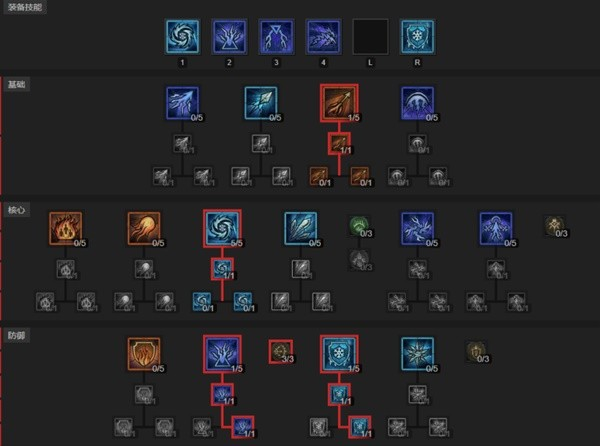Click the Chain Lightning core skill 0/5
Screen dimensions: 600x446
417,228
